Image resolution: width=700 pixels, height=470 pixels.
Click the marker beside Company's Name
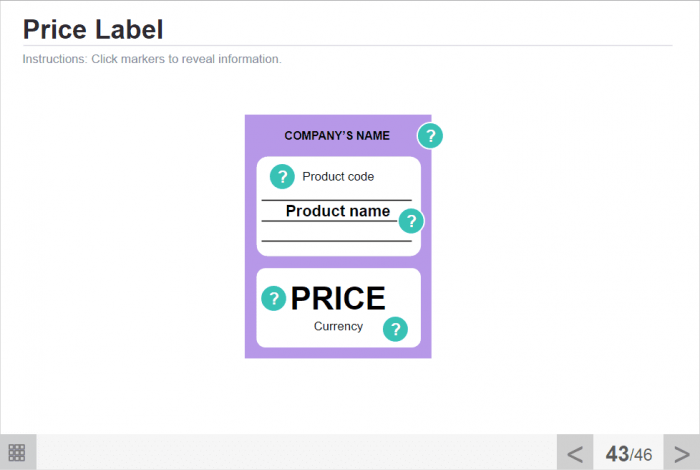pos(430,136)
